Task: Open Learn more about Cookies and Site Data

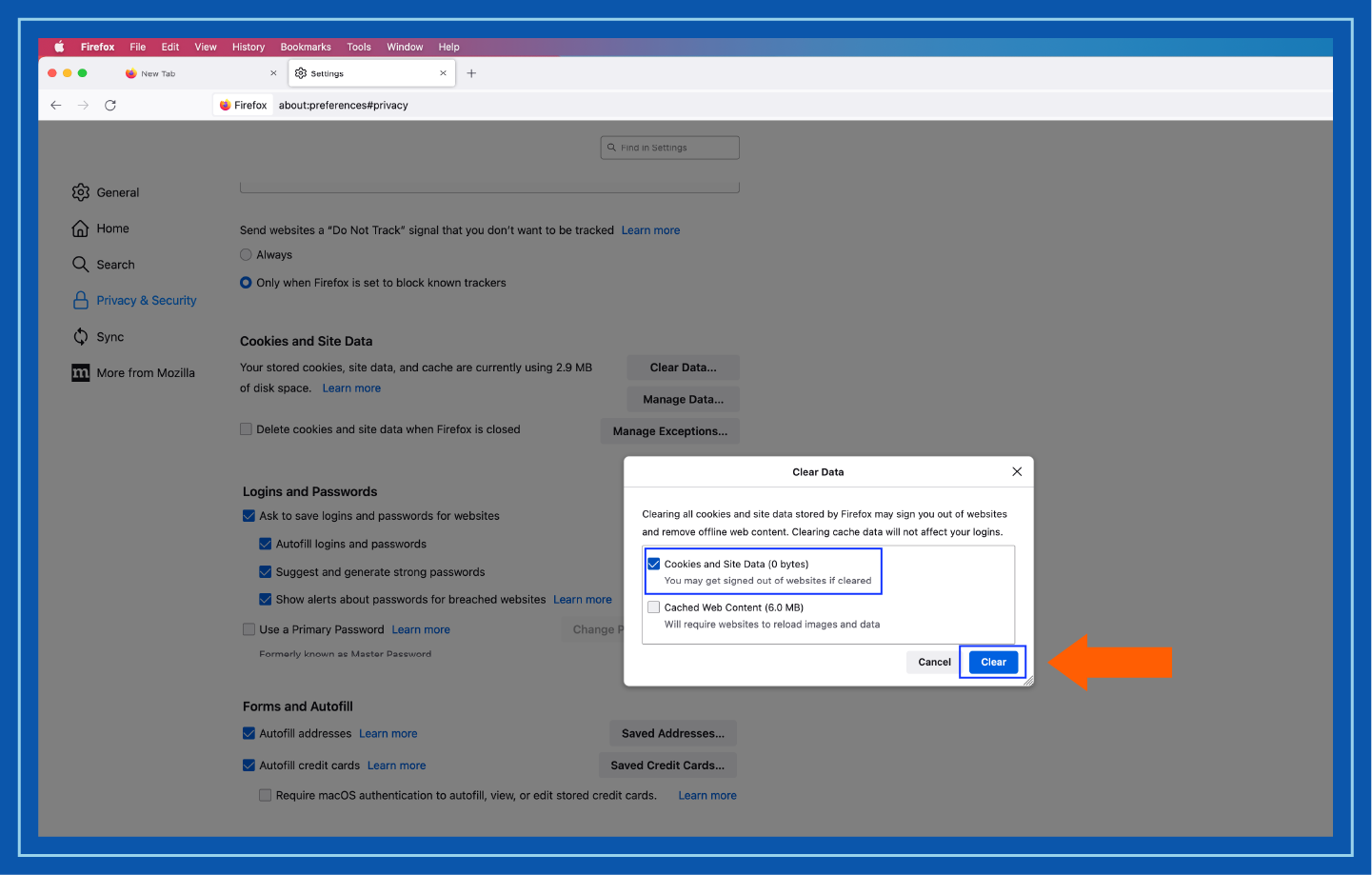Action: coord(351,388)
